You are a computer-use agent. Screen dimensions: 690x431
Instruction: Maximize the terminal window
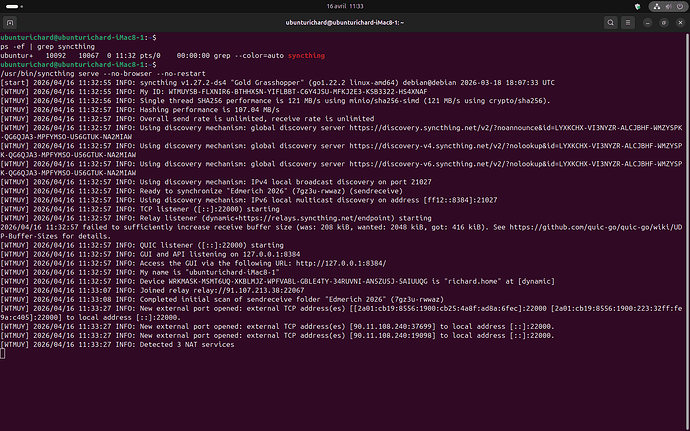(664, 22)
